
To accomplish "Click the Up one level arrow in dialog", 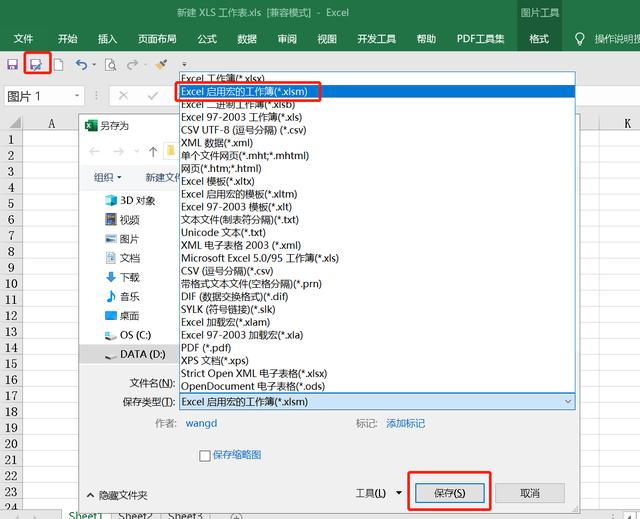I will (153, 152).
